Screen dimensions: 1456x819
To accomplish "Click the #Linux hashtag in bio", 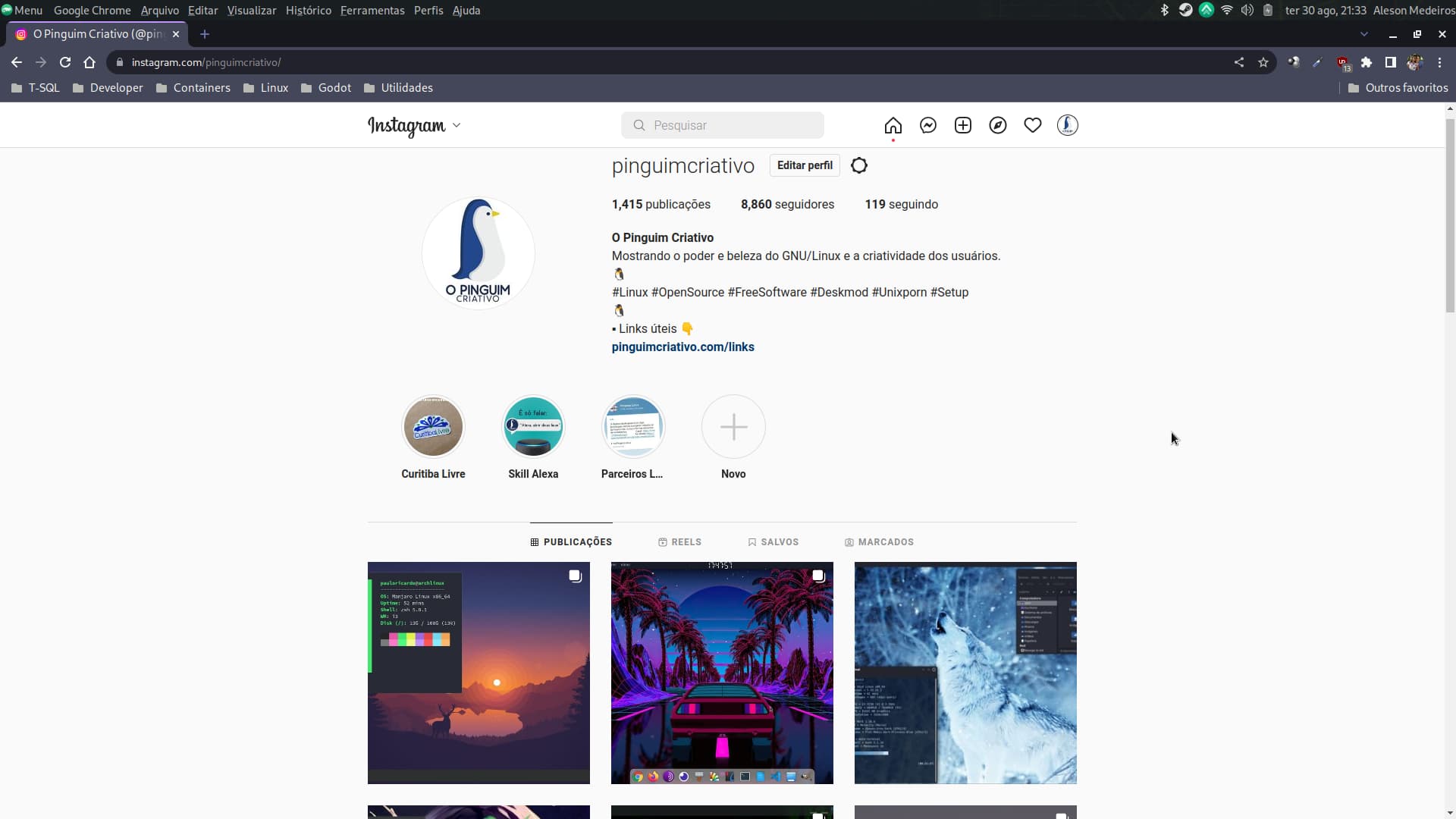I will [630, 292].
